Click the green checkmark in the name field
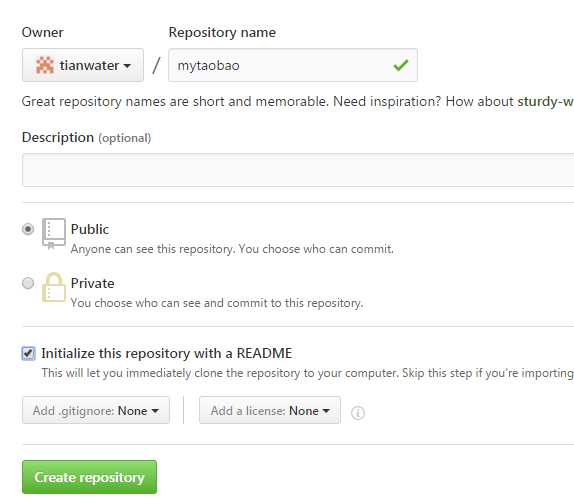This screenshot has width=574, height=499. (x=400, y=66)
